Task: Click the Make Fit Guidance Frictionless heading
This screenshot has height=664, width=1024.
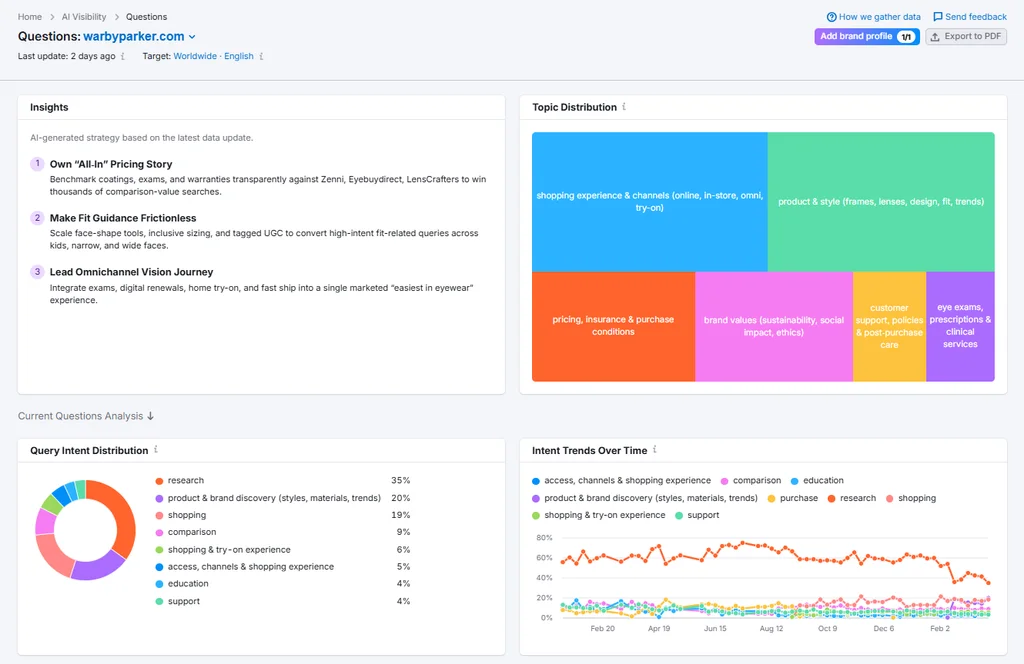Action: pyautogui.click(x=123, y=218)
